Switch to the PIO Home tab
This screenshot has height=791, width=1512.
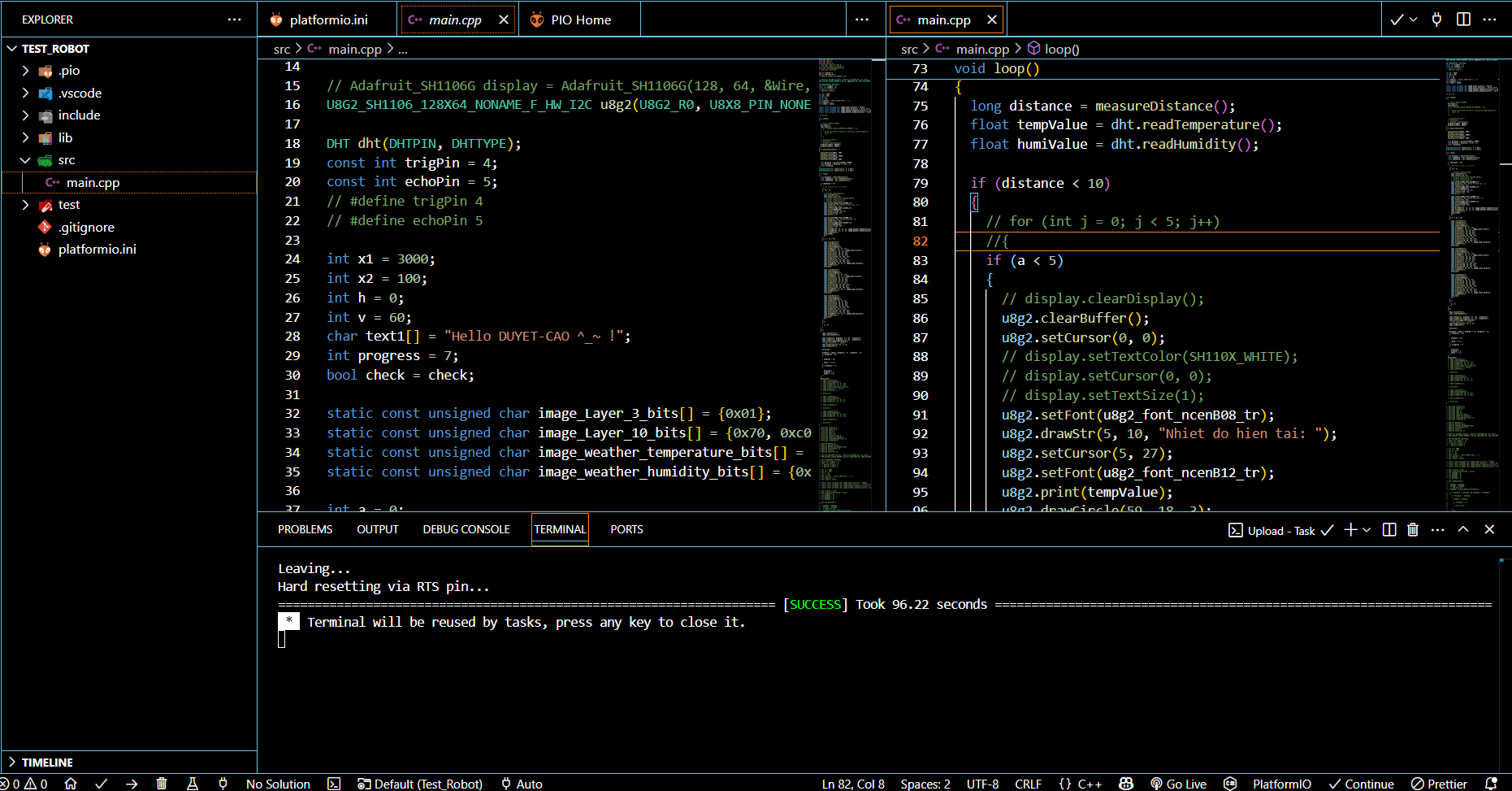click(x=580, y=20)
